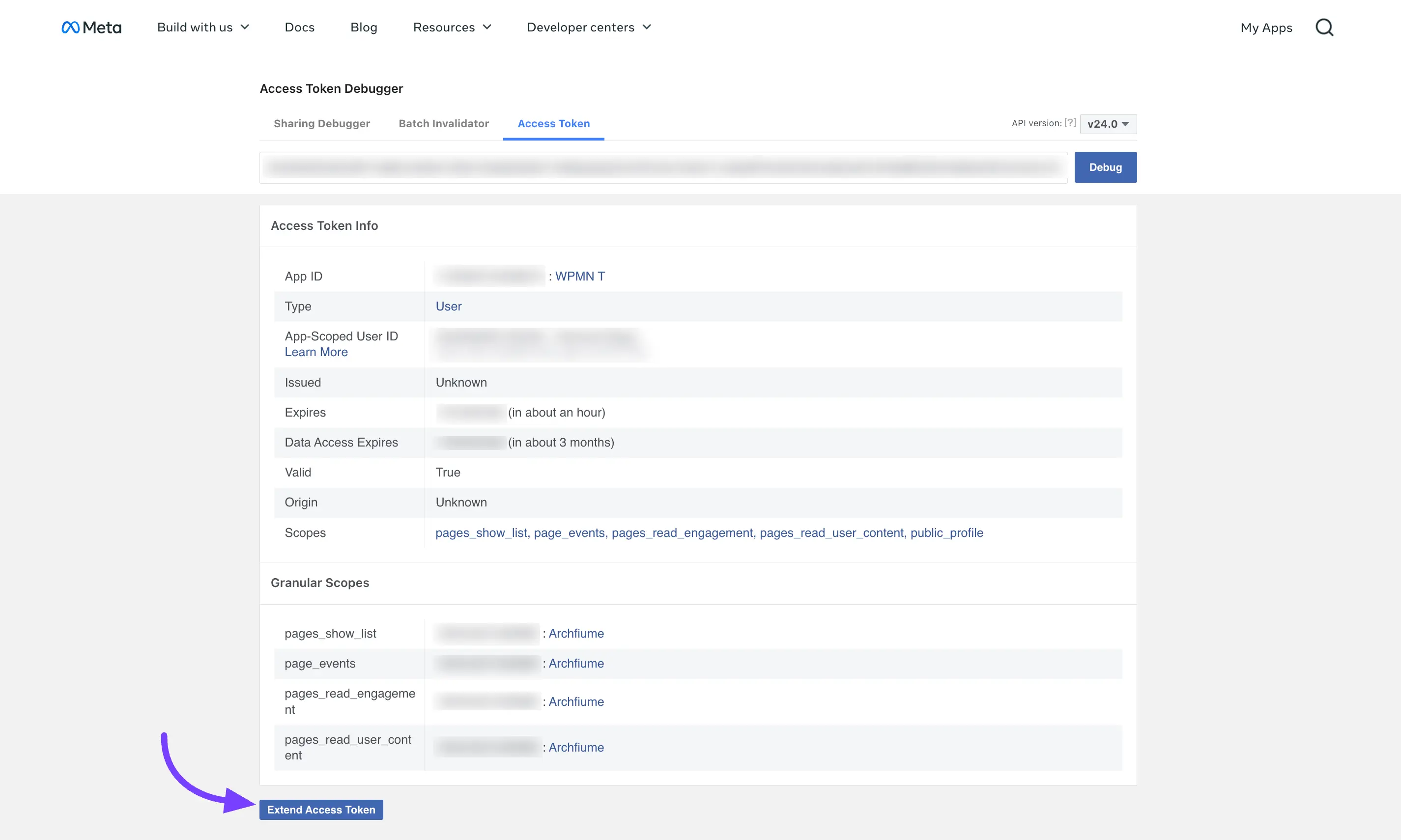Click the User type link
1401x840 pixels.
coord(448,306)
